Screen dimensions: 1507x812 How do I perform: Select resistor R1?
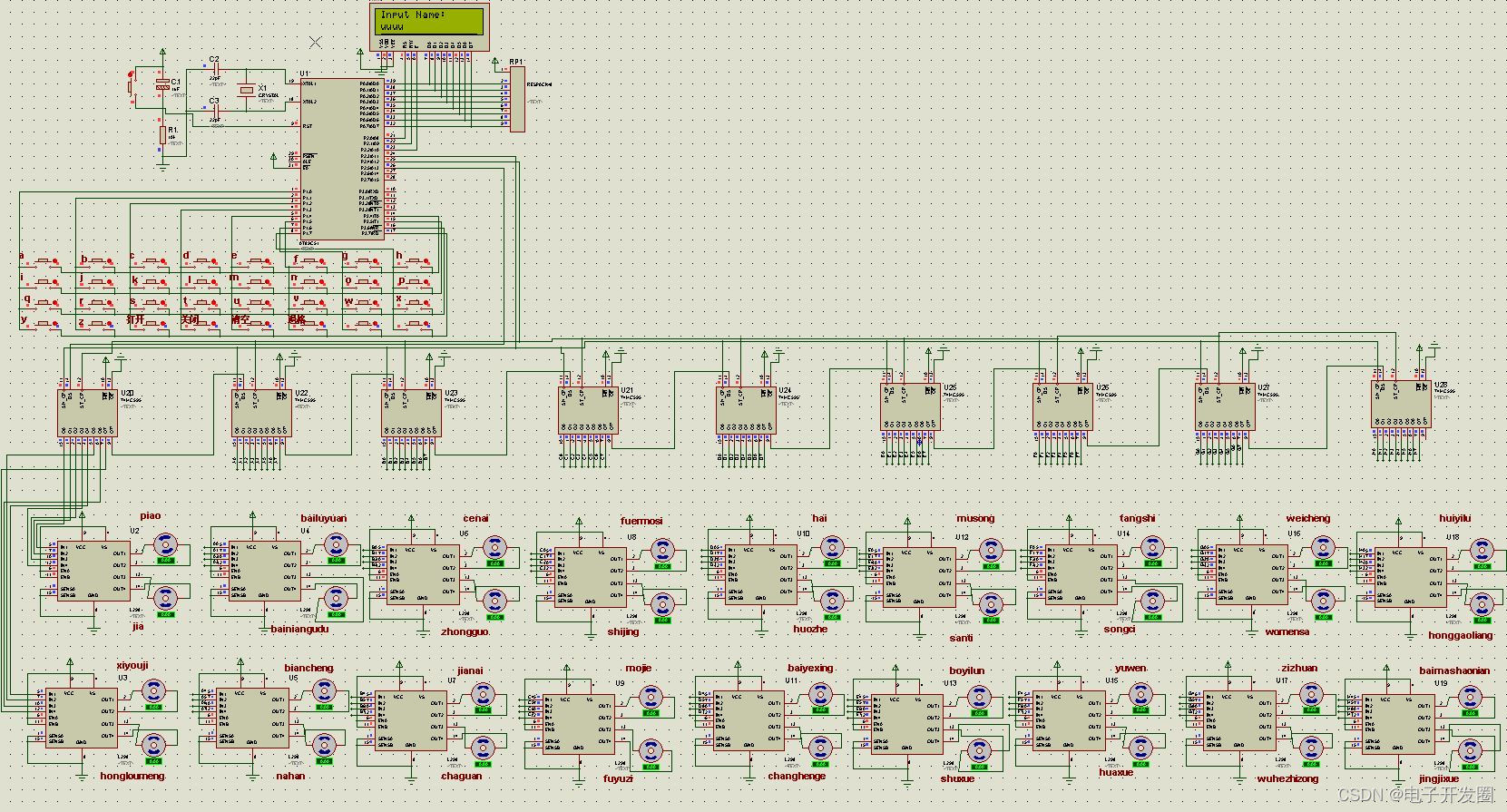163,135
